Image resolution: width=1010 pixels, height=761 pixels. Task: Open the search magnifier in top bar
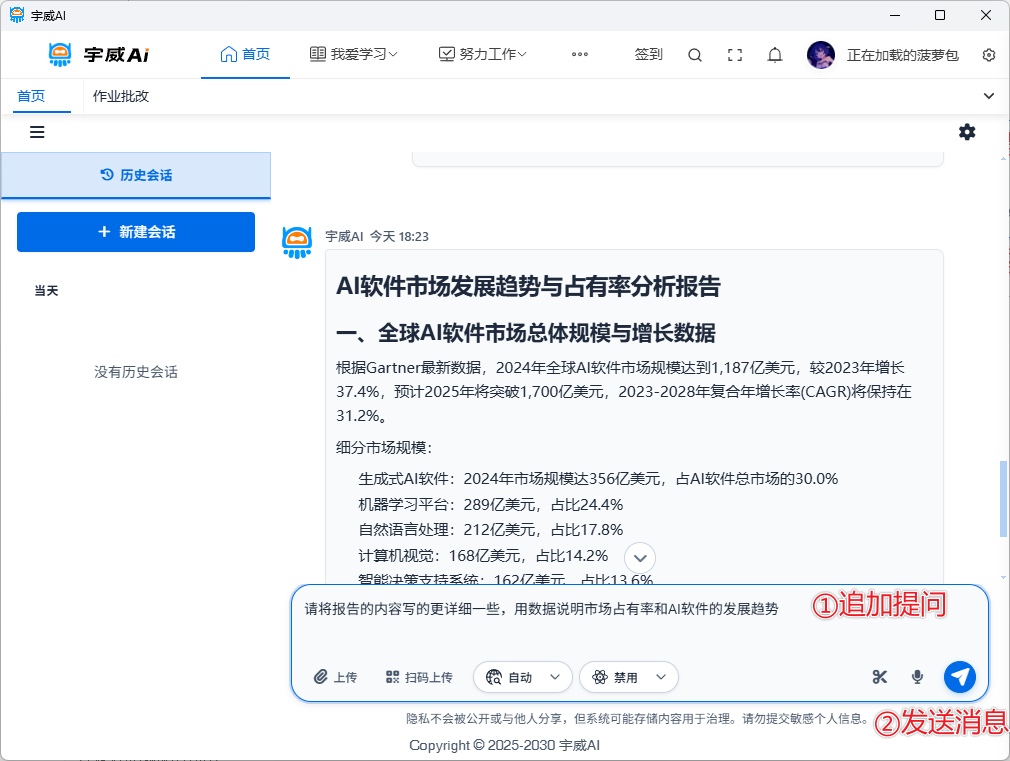coord(695,55)
